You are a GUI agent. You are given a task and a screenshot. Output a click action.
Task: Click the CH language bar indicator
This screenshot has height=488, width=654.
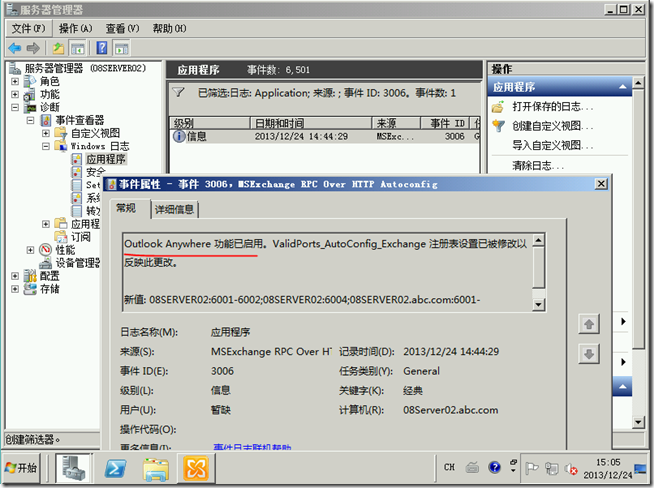point(449,467)
